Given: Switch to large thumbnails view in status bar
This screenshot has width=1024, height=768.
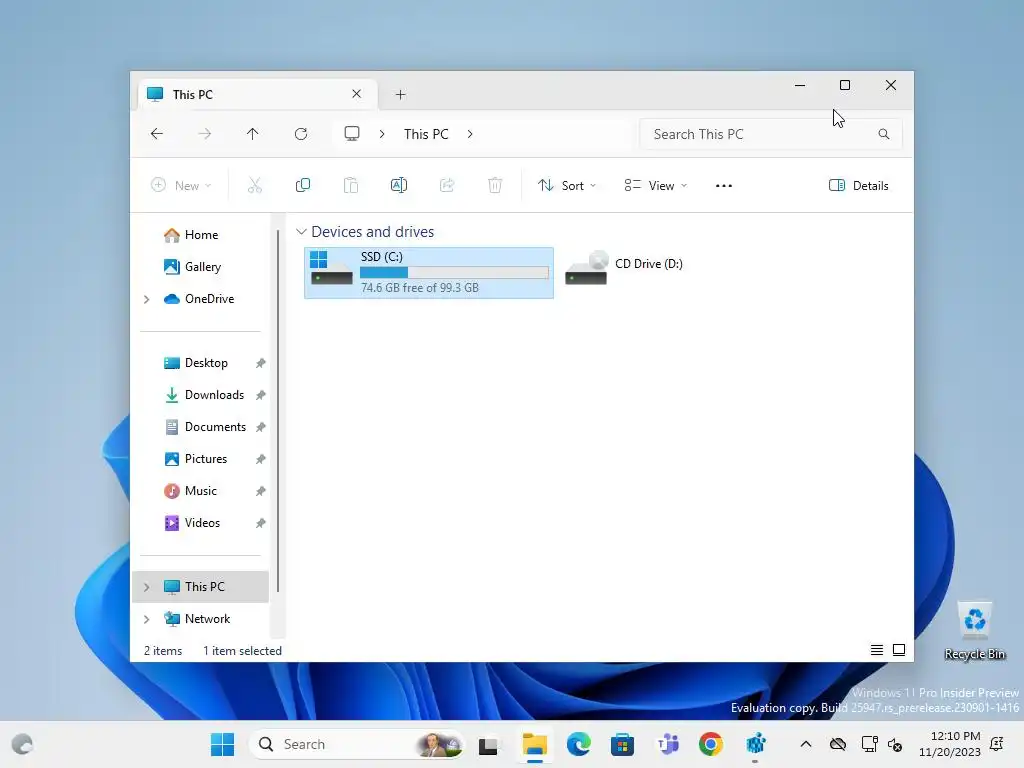Looking at the screenshot, I should (x=899, y=650).
